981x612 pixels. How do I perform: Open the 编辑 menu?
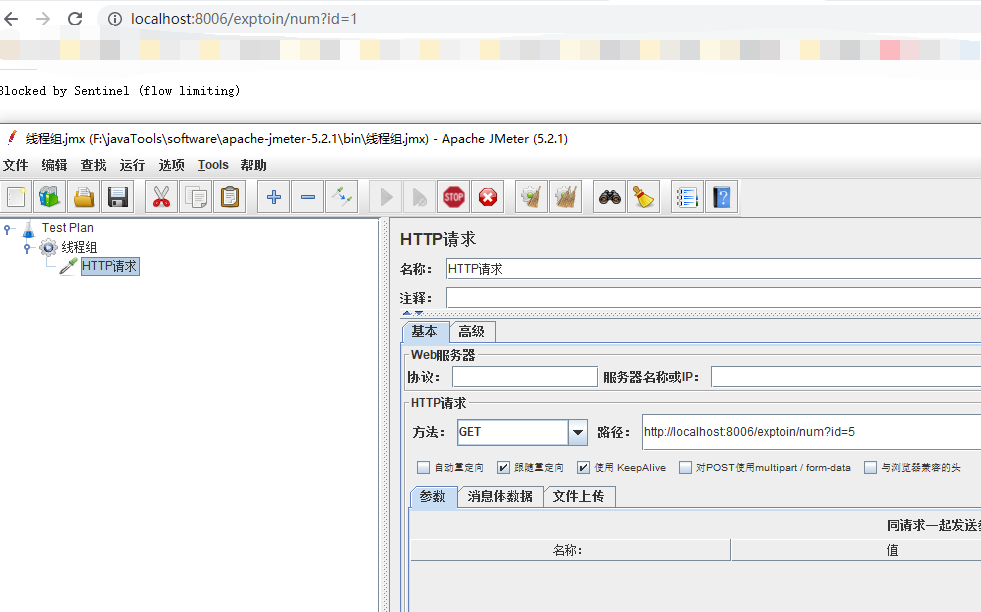54,165
